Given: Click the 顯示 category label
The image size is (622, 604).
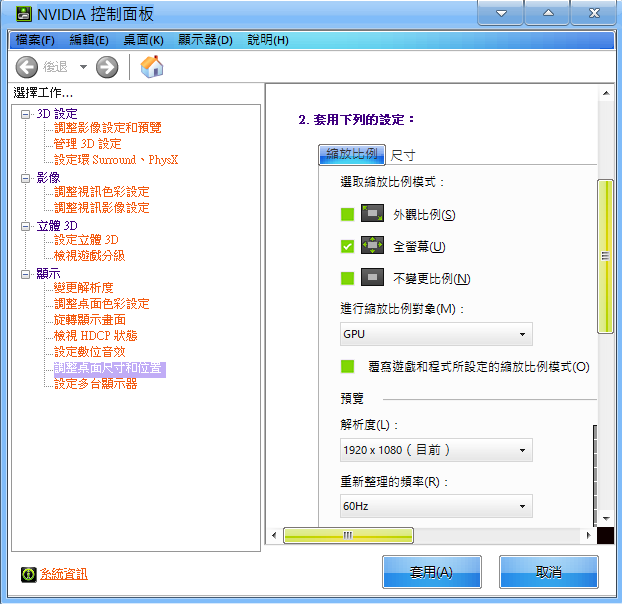Looking at the screenshot, I should 48,274.
